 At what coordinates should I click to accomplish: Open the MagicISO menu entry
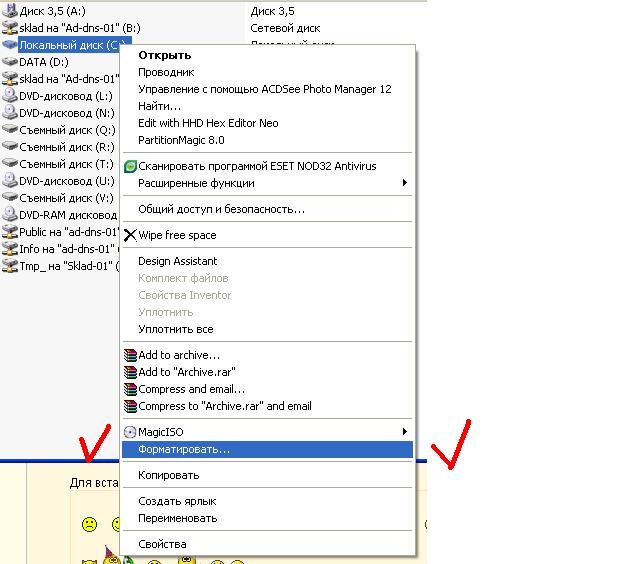(x=267, y=432)
